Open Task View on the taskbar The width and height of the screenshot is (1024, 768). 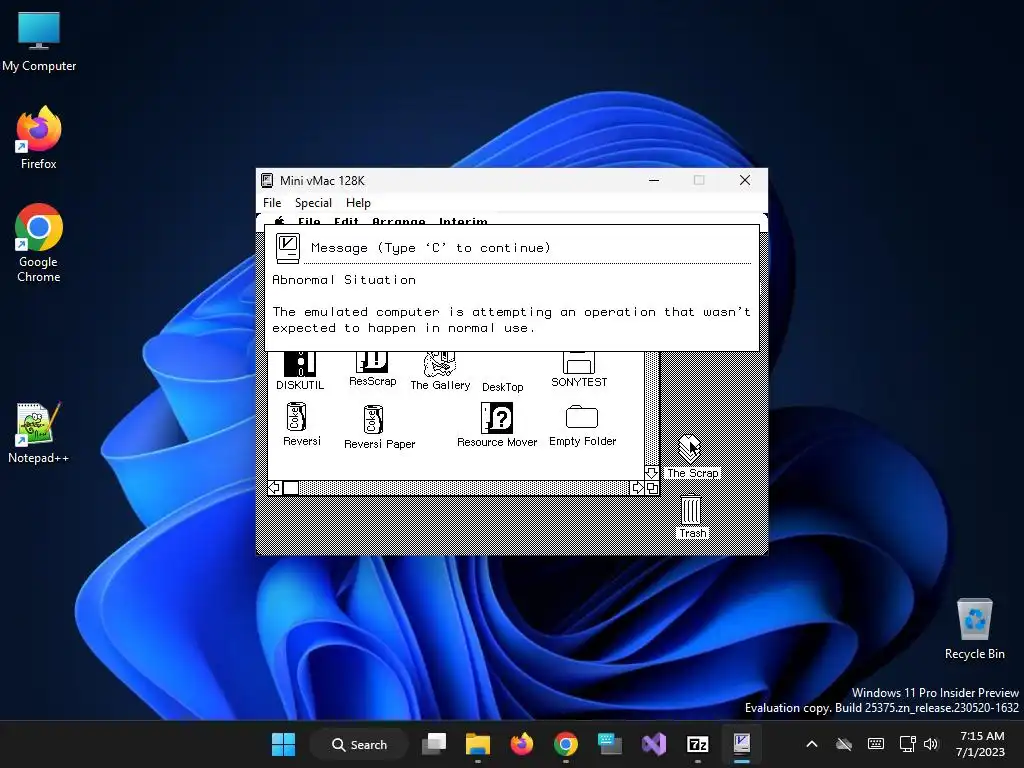(x=434, y=744)
